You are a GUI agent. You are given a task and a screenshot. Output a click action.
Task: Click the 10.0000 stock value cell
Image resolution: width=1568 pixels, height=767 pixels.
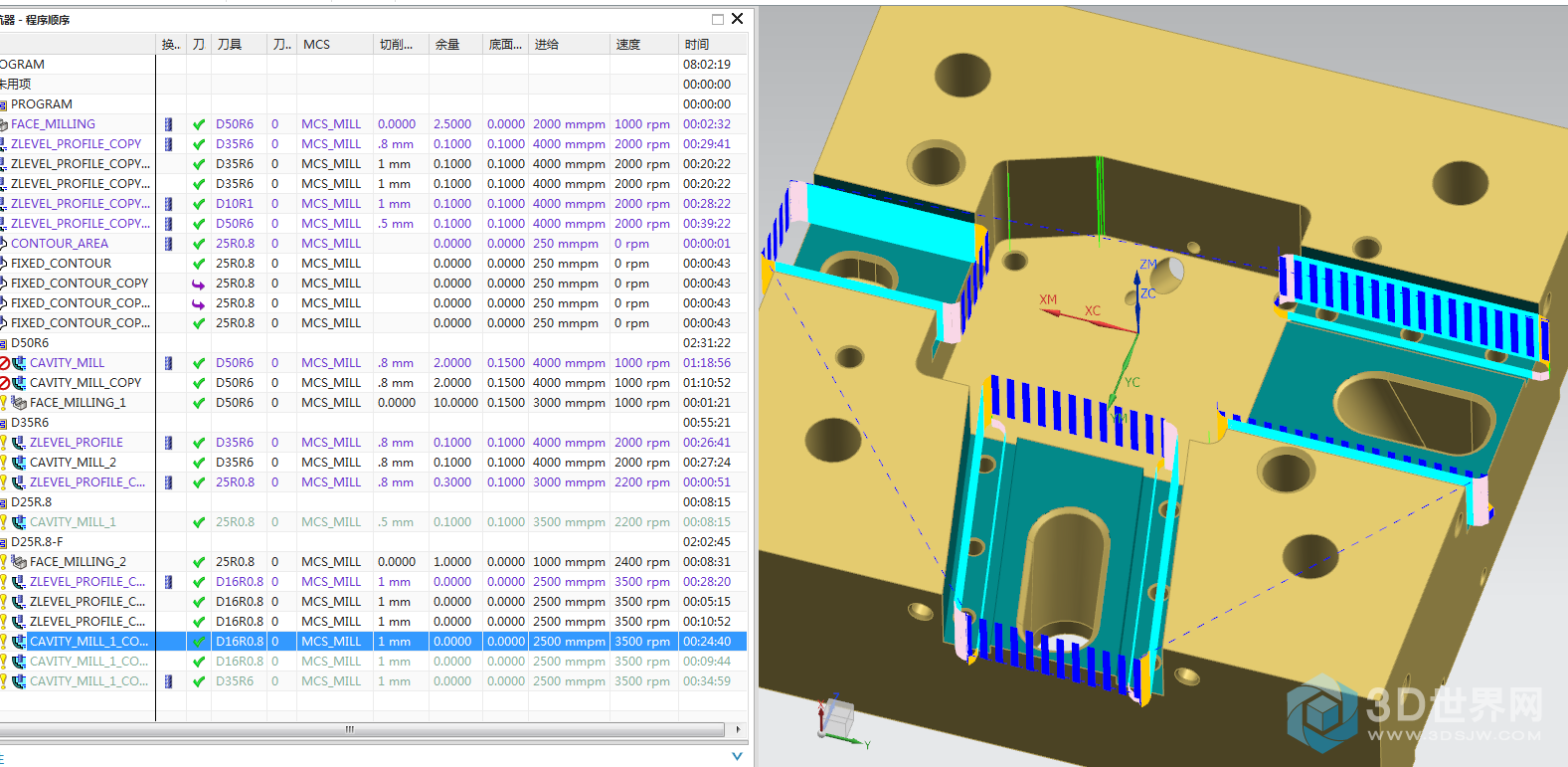coord(455,403)
